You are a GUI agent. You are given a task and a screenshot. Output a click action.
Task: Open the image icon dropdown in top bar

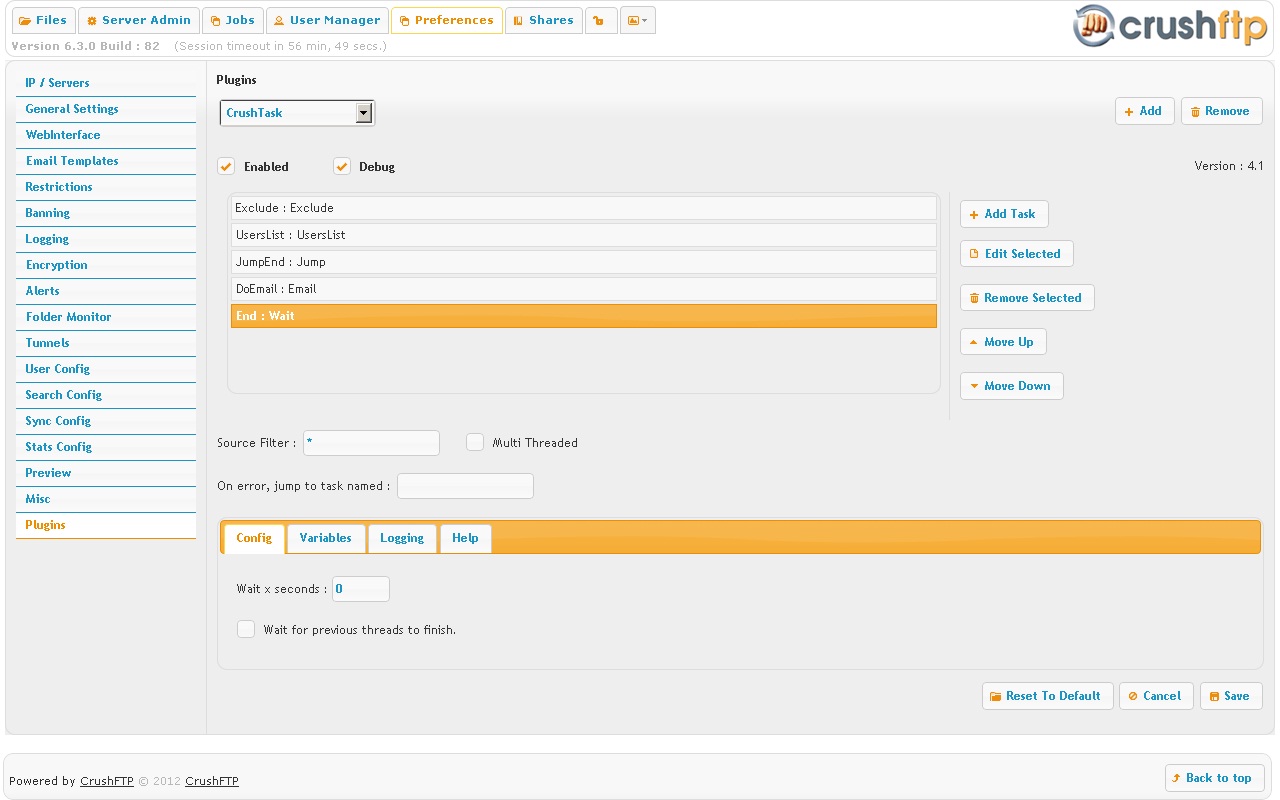pos(638,20)
